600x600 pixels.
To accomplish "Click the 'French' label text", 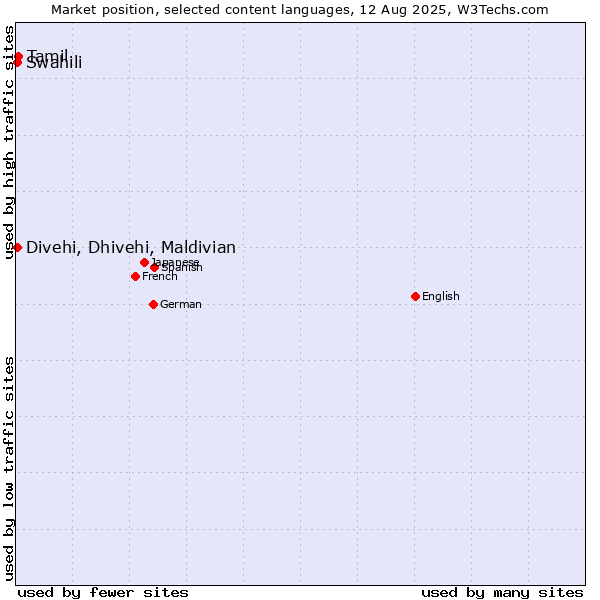I will (160, 276).
